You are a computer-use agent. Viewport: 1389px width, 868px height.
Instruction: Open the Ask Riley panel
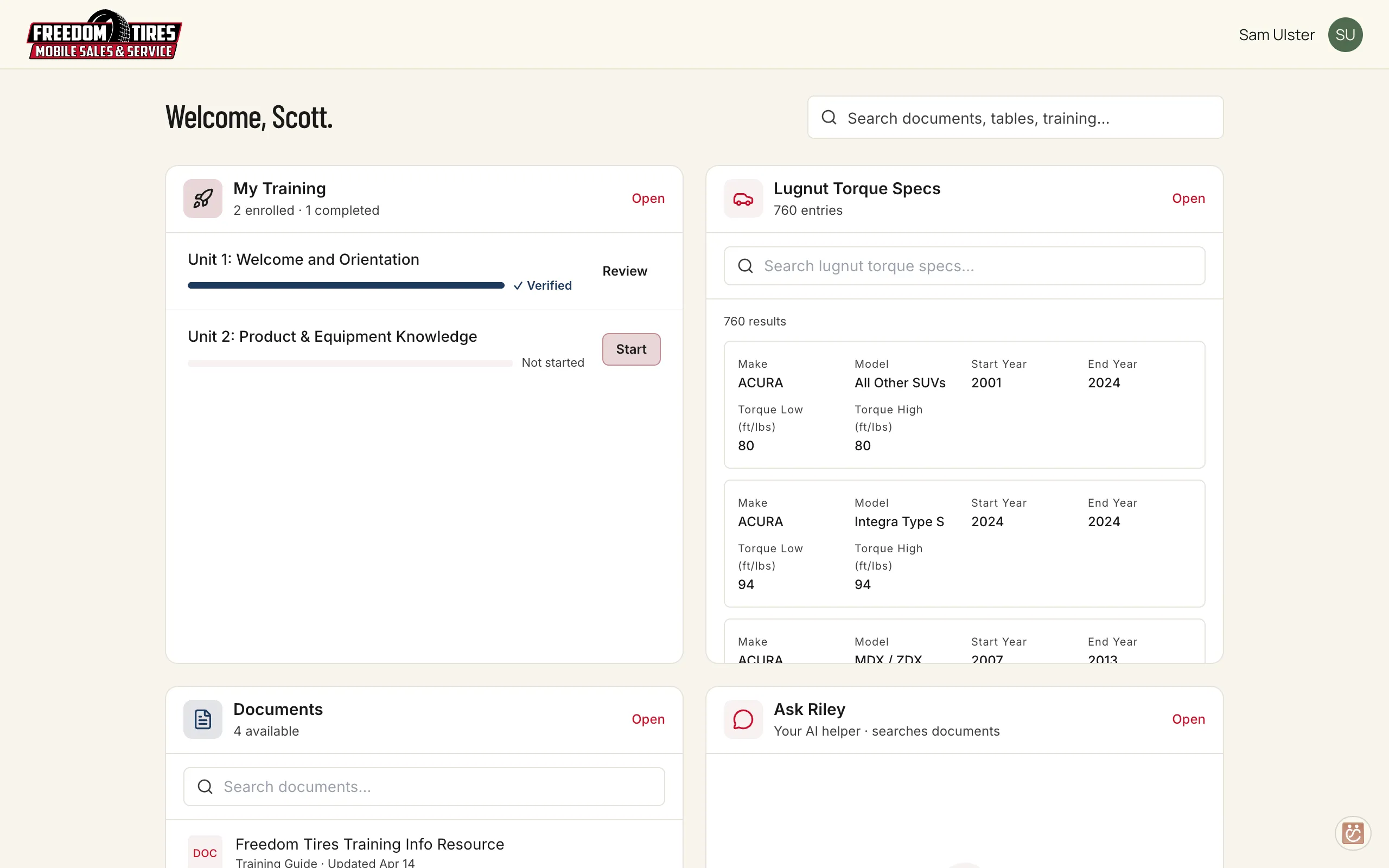[1188, 719]
